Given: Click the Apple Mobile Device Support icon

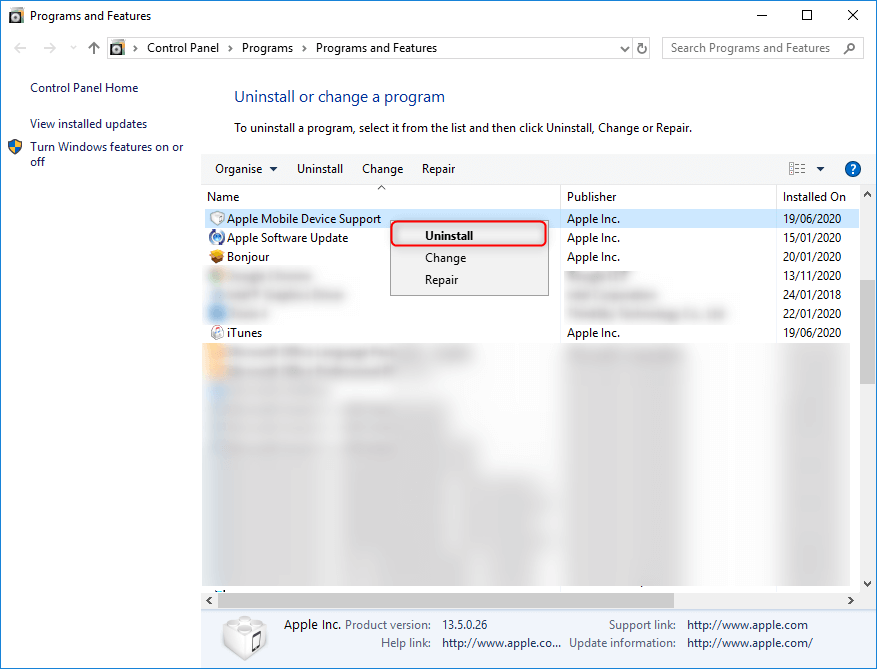Looking at the screenshot, I should point(216,219).
